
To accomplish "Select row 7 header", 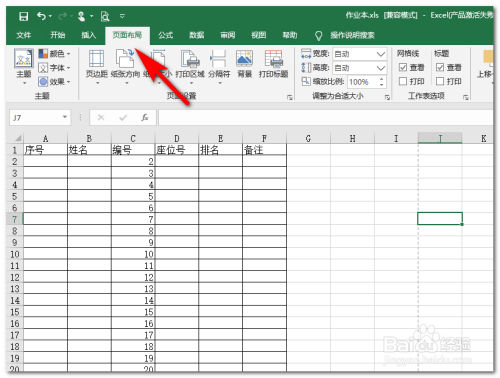I will click(15, 219).
